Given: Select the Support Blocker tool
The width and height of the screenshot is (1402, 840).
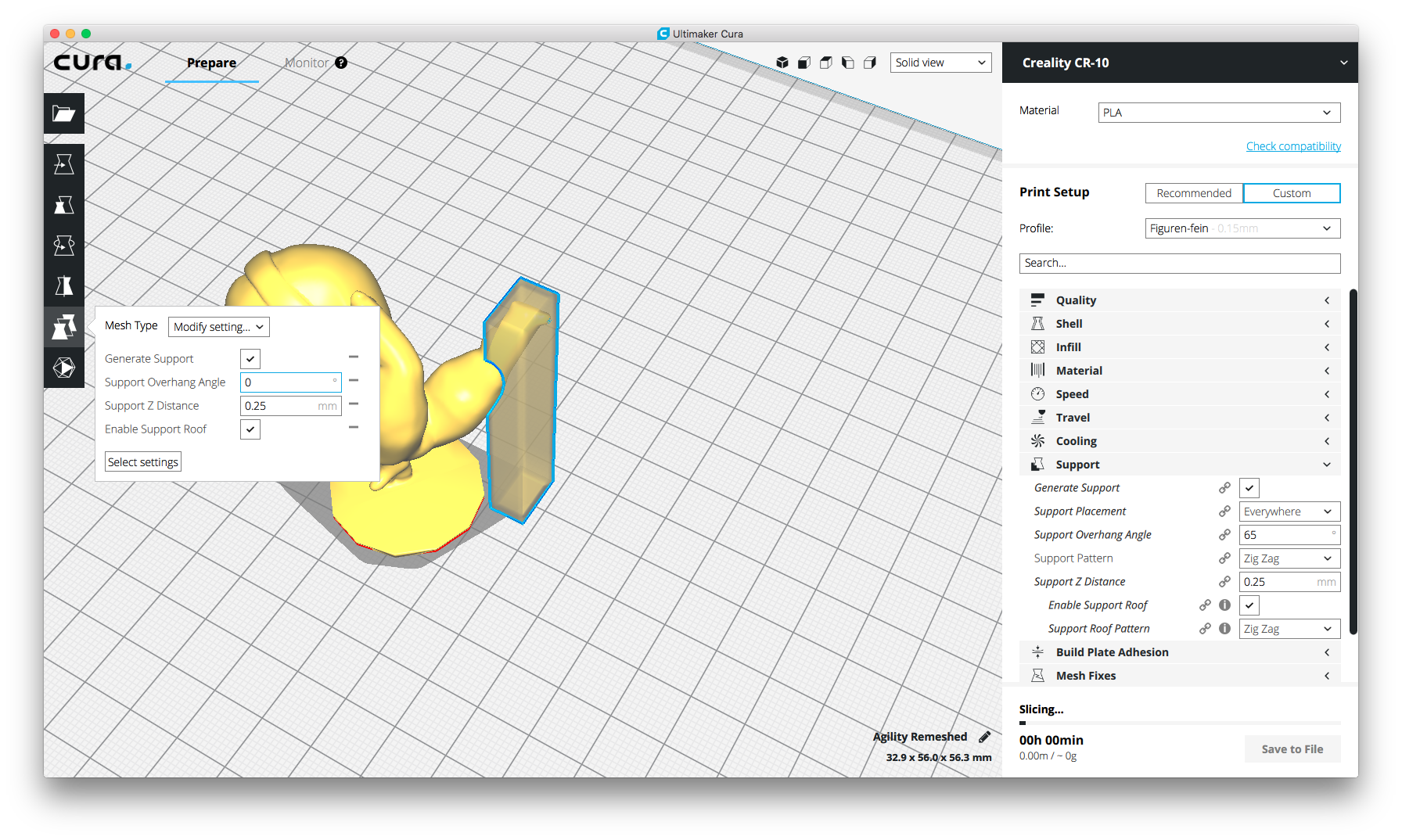Looking at the screenshot, I should [x=64, y=368].
